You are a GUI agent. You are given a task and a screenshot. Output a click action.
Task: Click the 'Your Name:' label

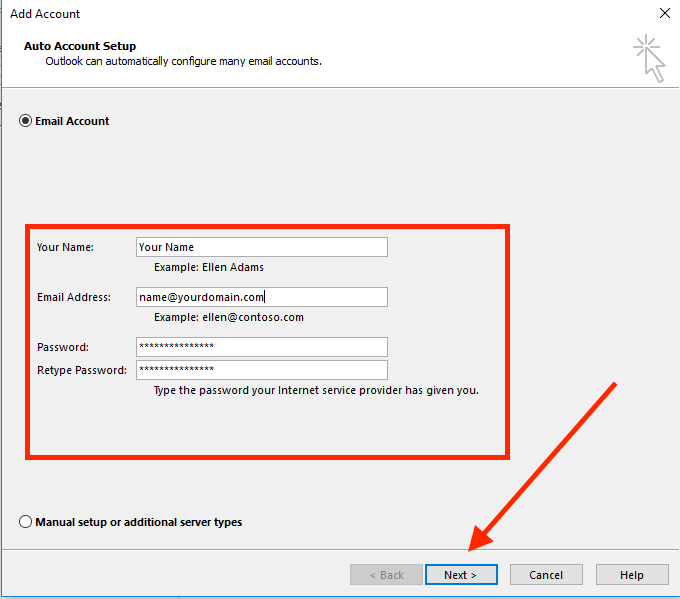coord(65,247)
